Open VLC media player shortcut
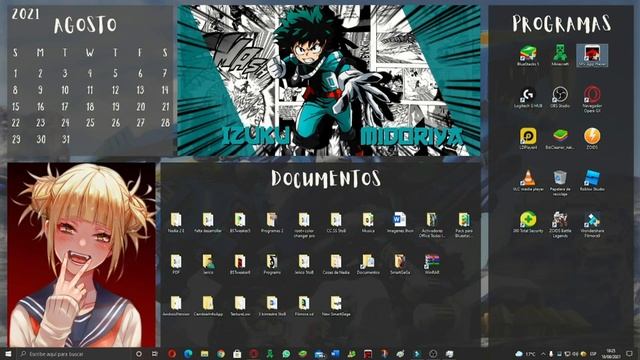Viewport: 640px width, 360px height. pyautogui.click(x=528, y=181)
